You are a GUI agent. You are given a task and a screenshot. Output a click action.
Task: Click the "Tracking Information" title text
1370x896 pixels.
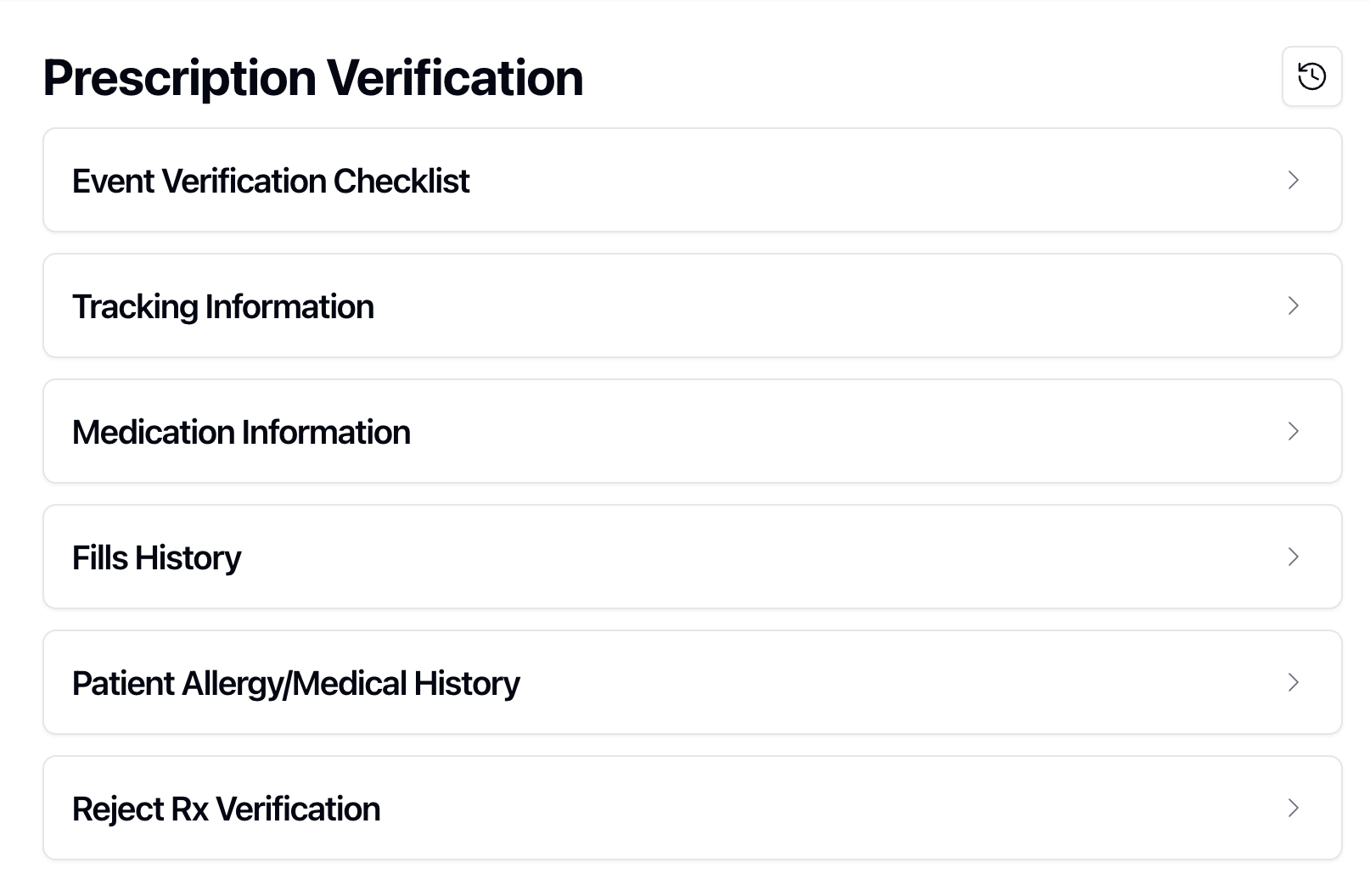tap(222, 306)
